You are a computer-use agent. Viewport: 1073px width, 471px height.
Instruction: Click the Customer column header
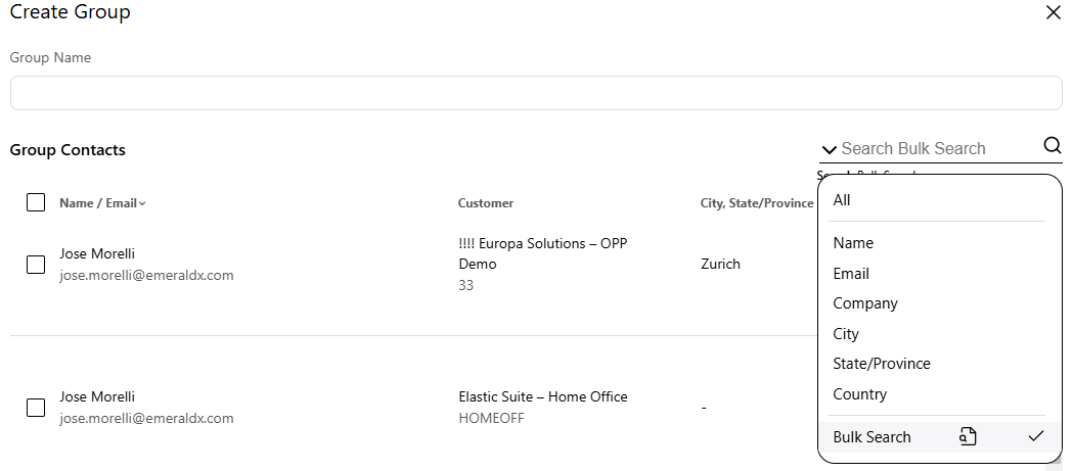click(485, 203)
